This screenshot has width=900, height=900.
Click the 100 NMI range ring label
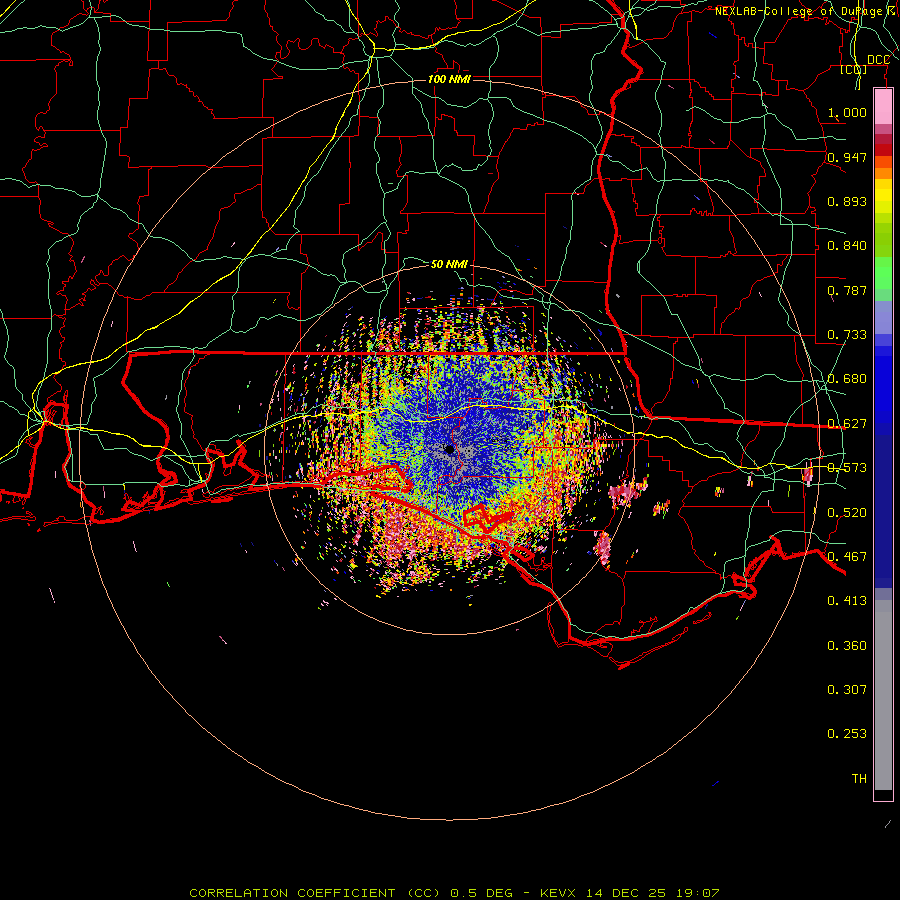tap(449, 79)
